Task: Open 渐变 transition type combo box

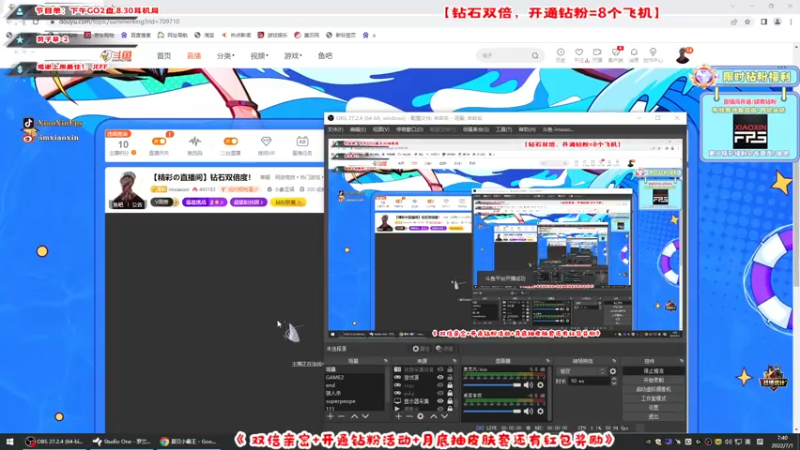Action: click(582, 371)
